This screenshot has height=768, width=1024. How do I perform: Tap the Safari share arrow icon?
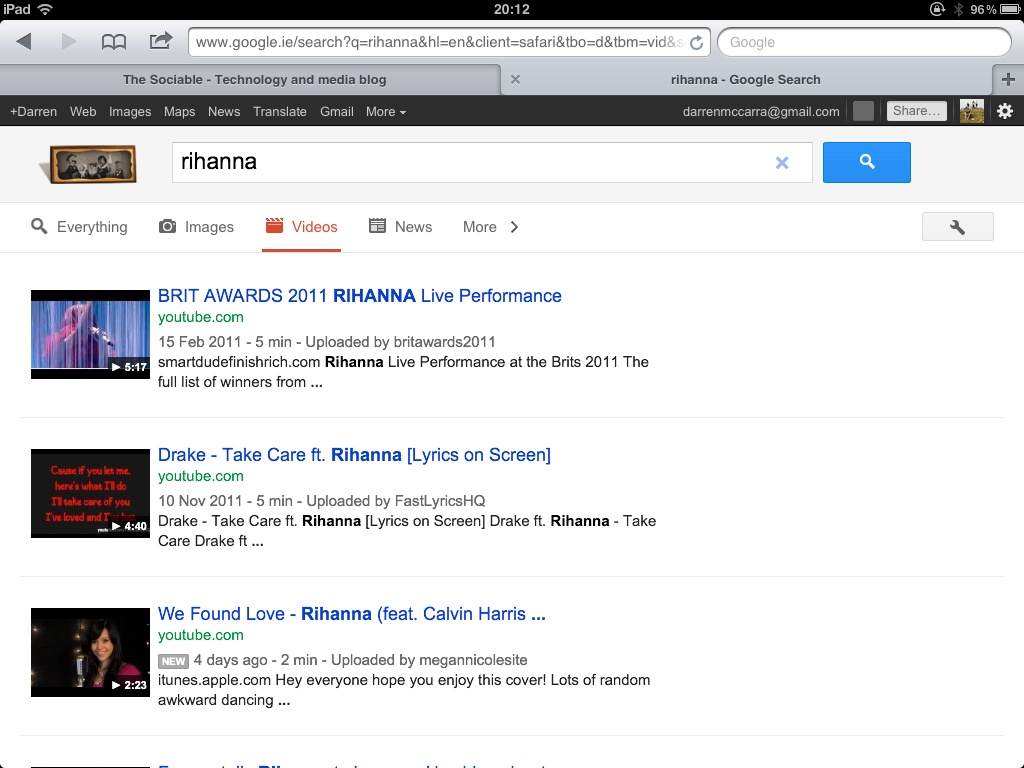160,42
